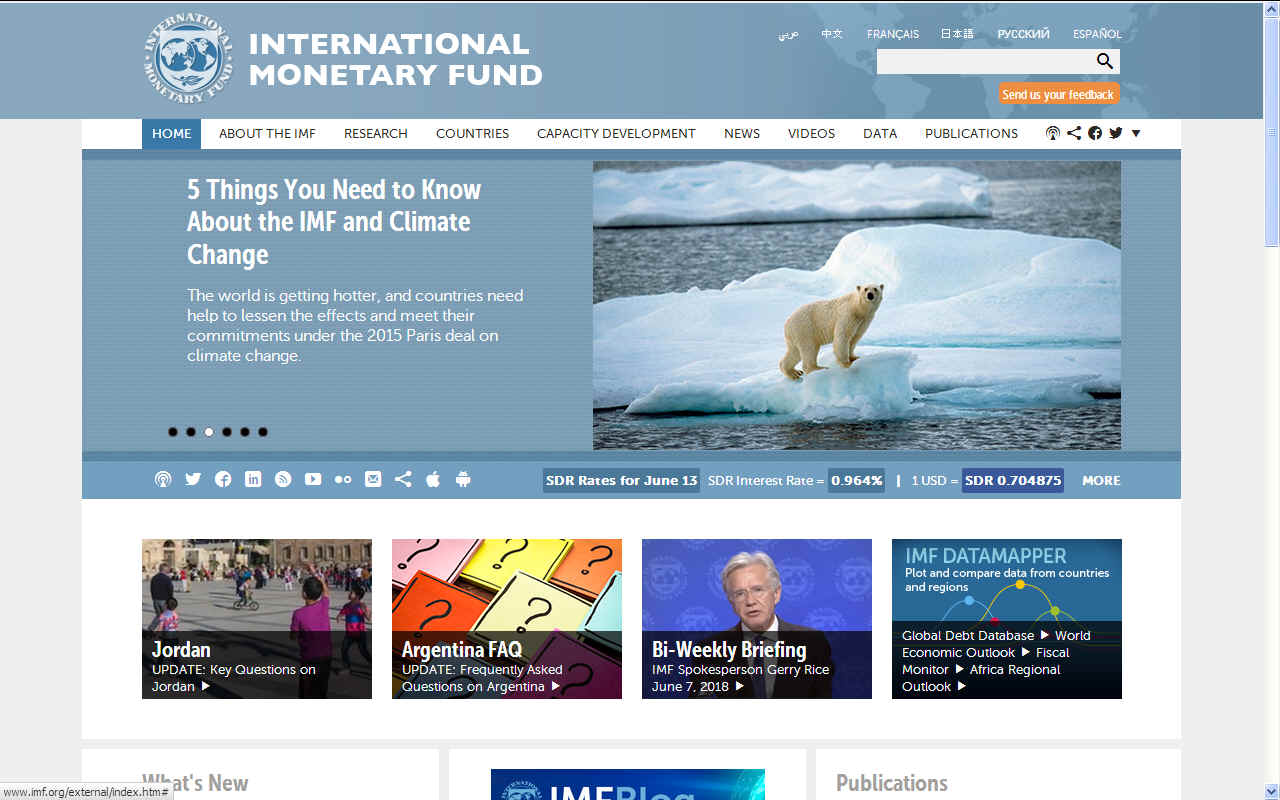This screenshot has width=1280, height=800.
Task: Open the HOME menu tab
Action: pyautogui.click(x=171, y=134)
